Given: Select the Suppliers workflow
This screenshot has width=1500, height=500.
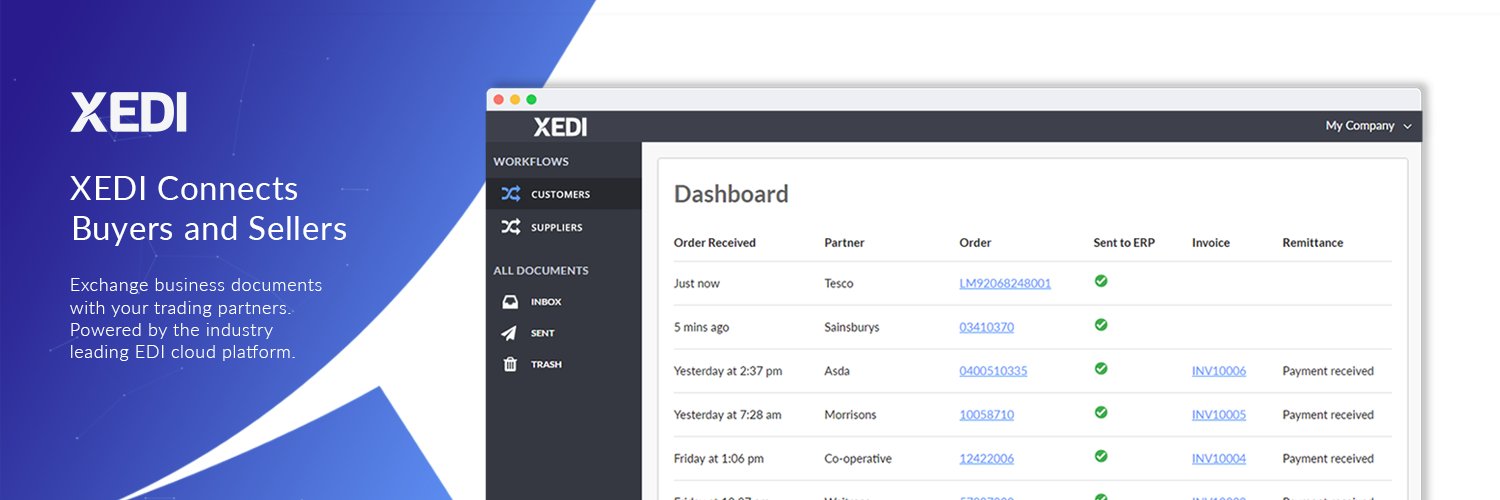Looking at the screenshot, I should [x=564, y=227].
